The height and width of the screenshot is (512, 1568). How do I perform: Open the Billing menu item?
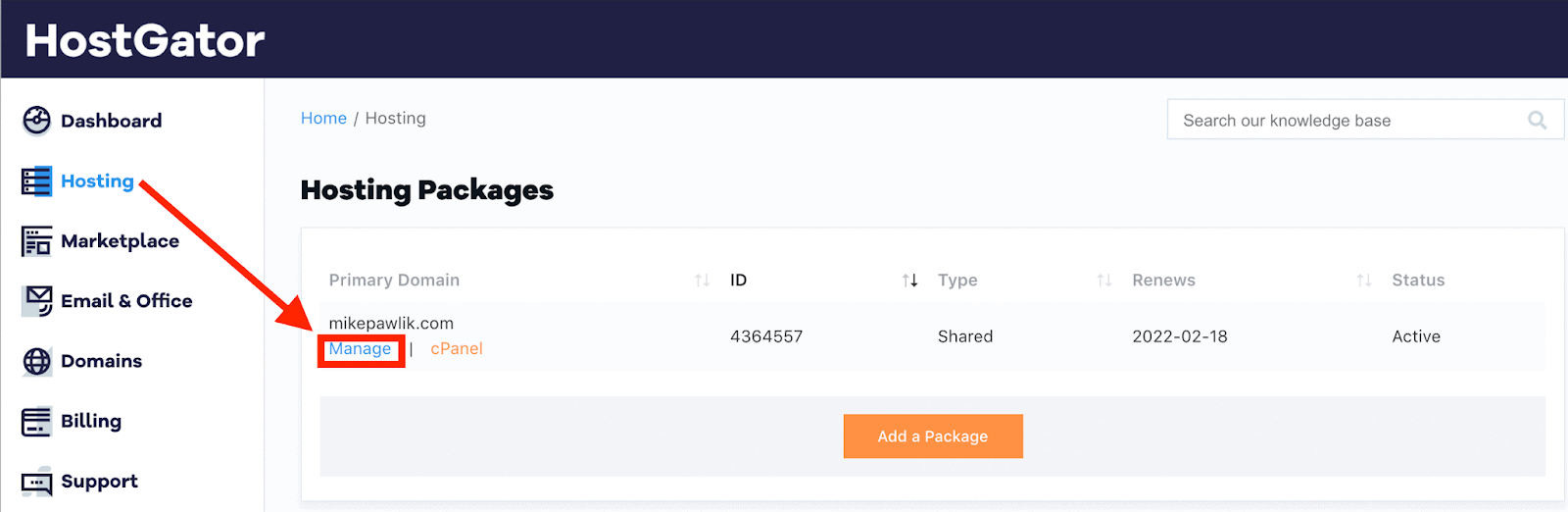coord(91,422)
